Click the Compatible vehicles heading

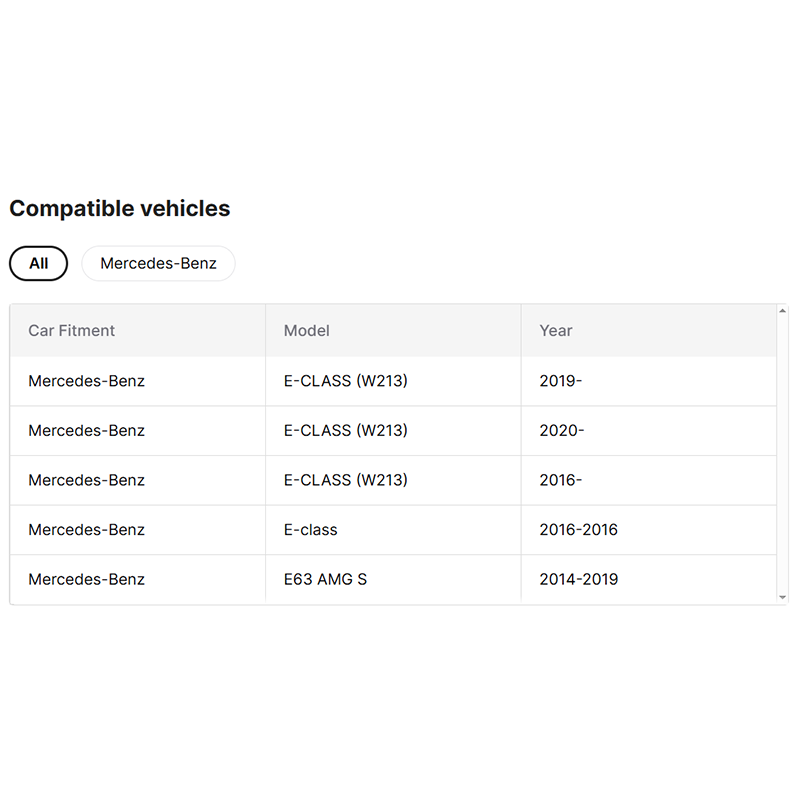120,208
